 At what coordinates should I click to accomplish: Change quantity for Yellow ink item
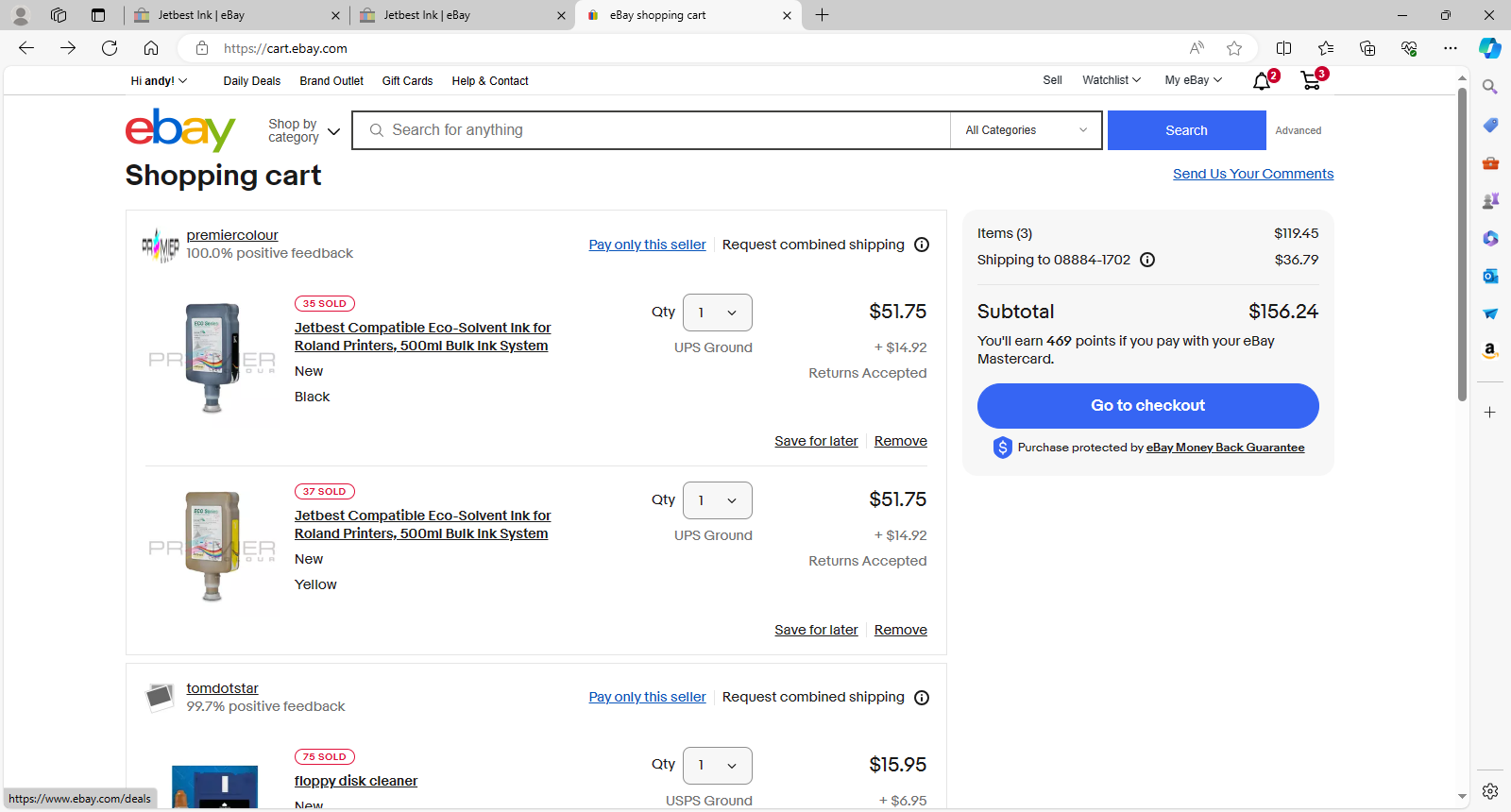coord(718,500)
